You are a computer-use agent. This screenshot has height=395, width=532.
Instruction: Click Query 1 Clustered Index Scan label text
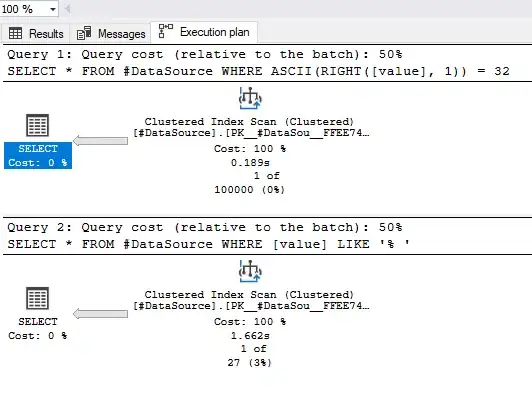click(250, 121)
